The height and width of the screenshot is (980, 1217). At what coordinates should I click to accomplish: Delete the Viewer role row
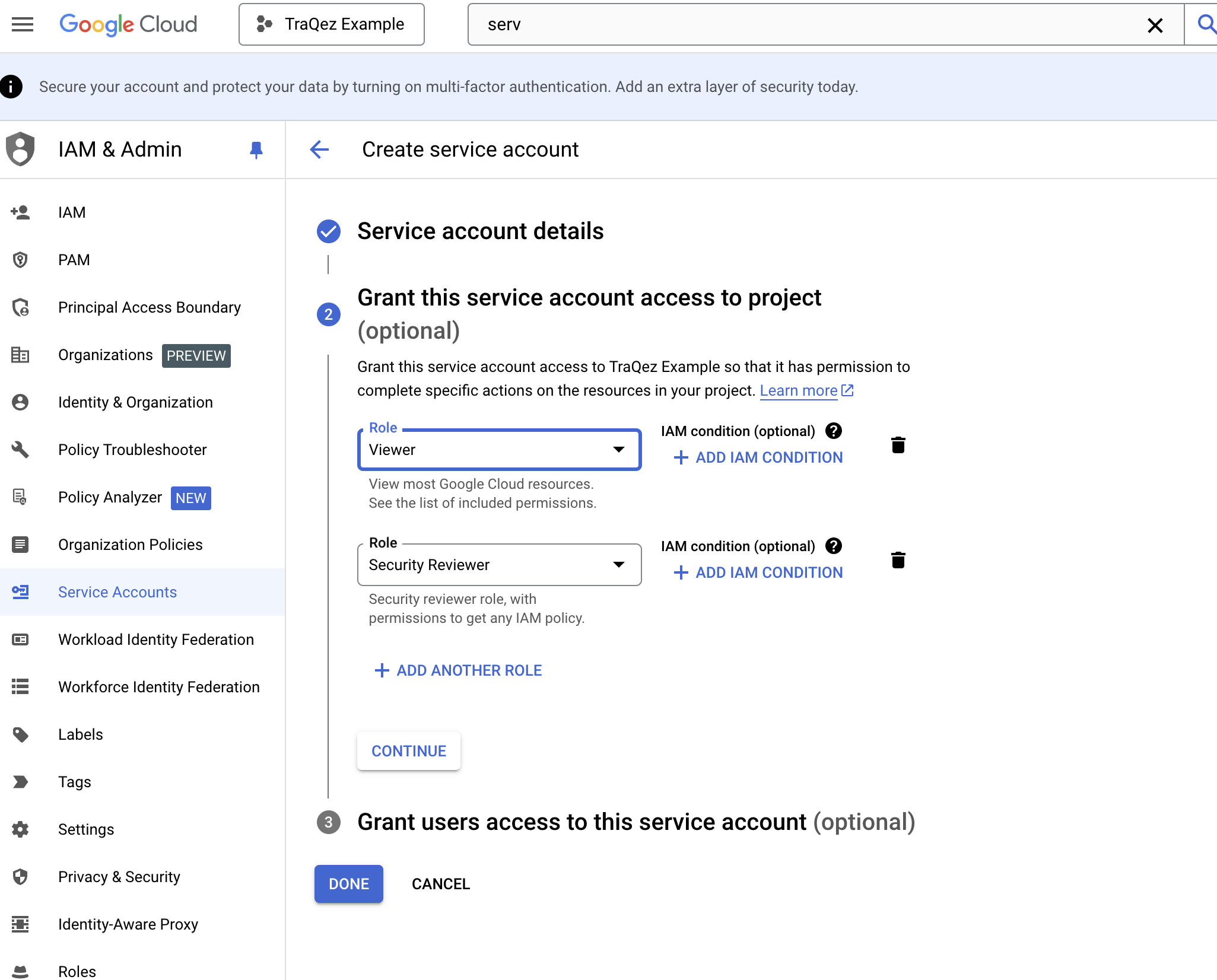point(898,445)
